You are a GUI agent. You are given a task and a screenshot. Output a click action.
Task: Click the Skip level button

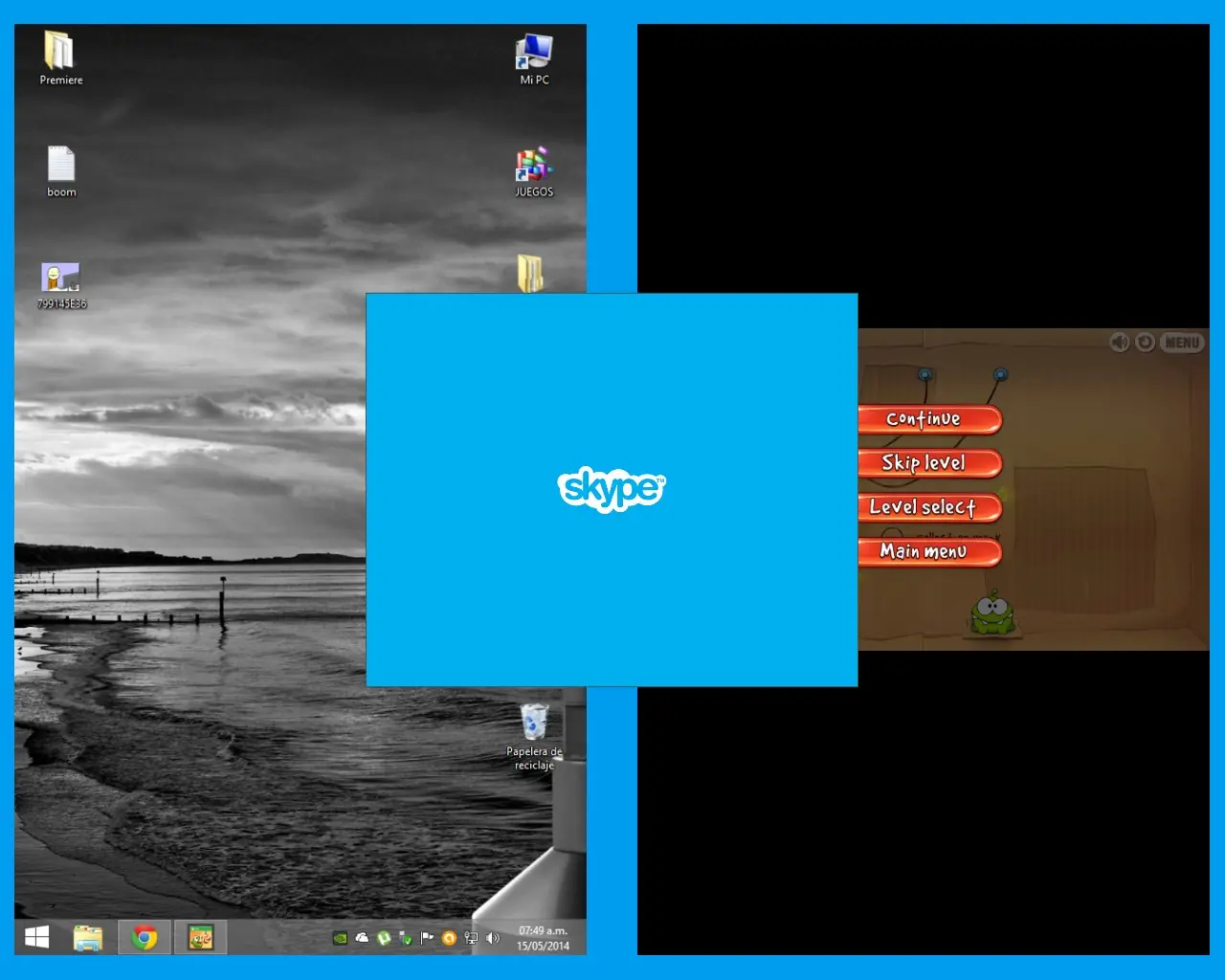929,463
